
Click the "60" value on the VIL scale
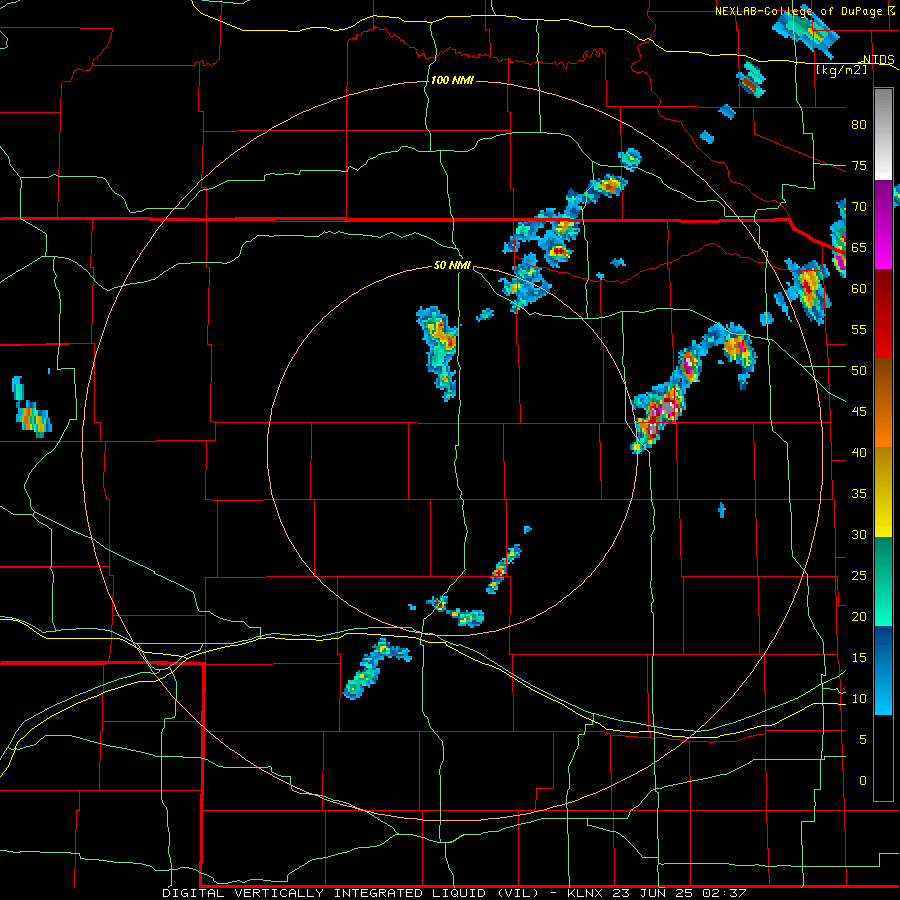[859, 289]
